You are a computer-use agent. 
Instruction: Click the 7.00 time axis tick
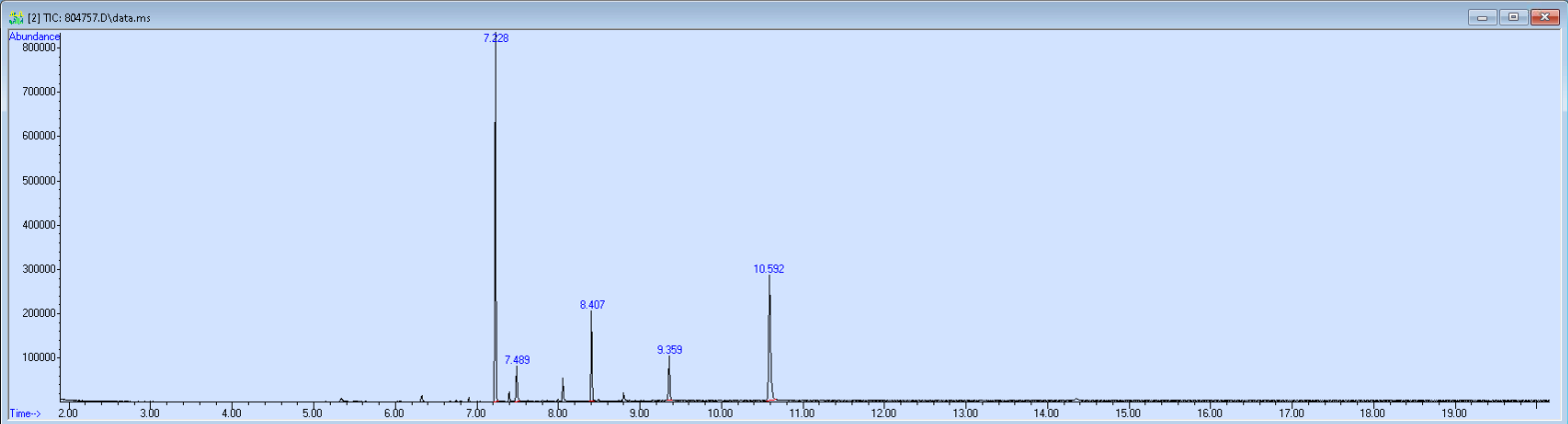coord(475,413)
